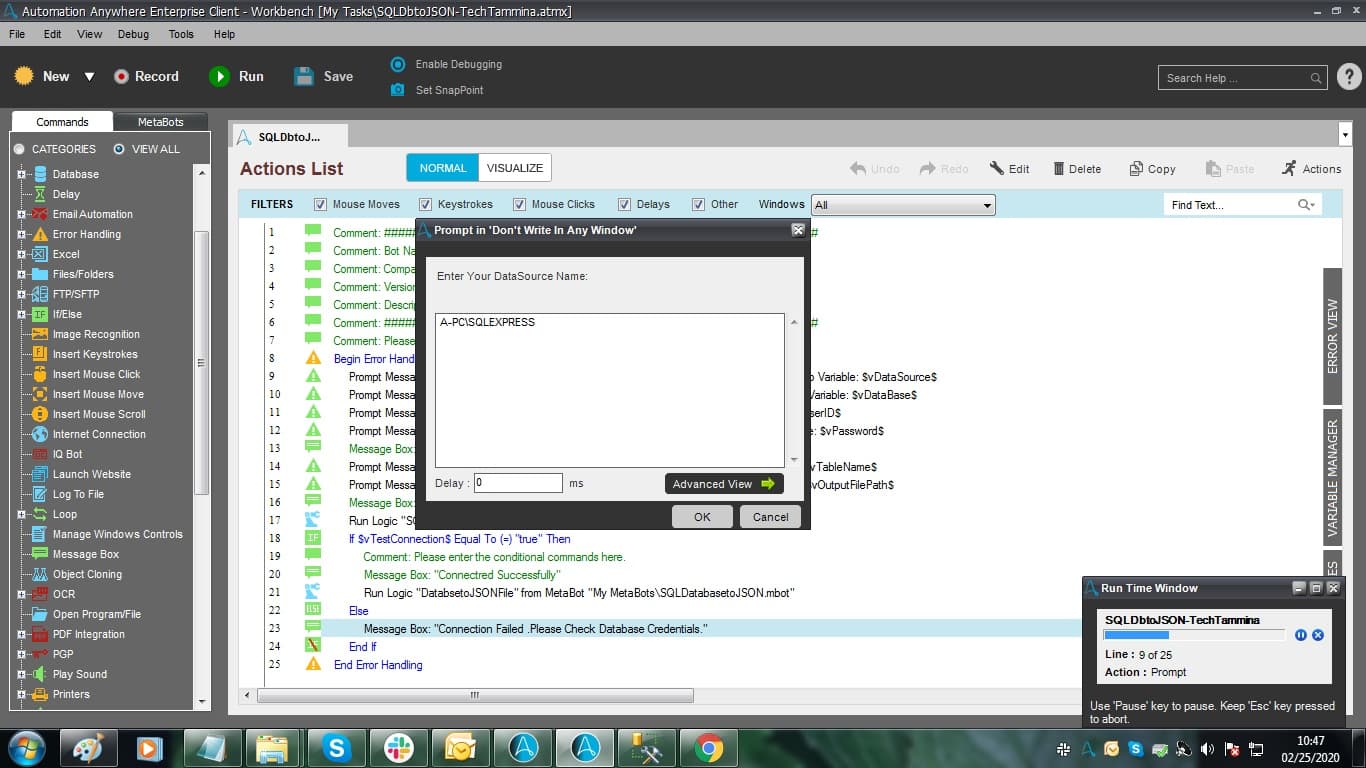Open the Set SnapPoint camera icon

(x=397, y=90)
